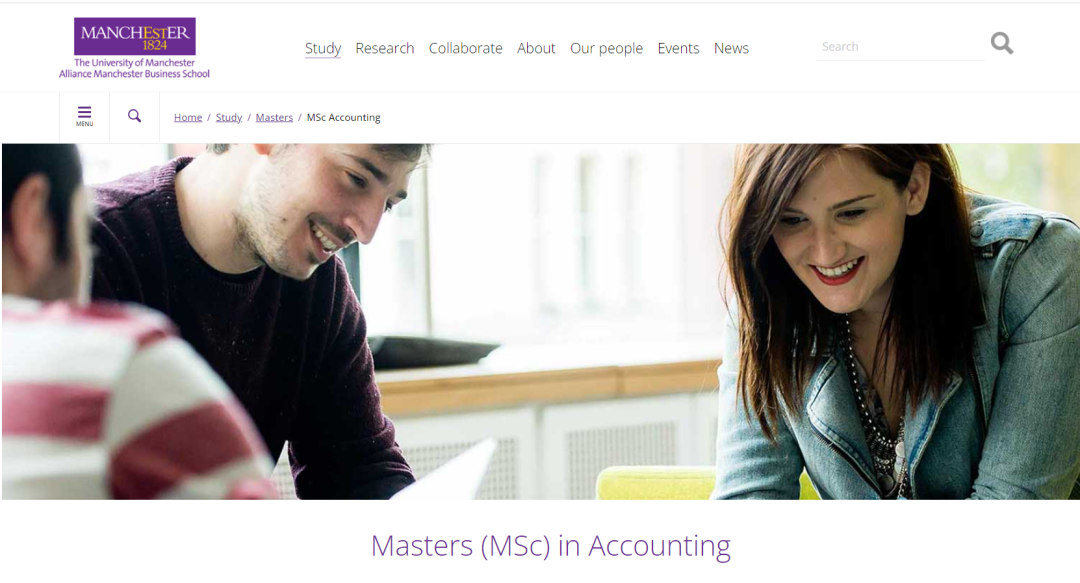Follow the Masters breadcrumb link
This screenshot has height=583, width=1080.
(274, 117)
